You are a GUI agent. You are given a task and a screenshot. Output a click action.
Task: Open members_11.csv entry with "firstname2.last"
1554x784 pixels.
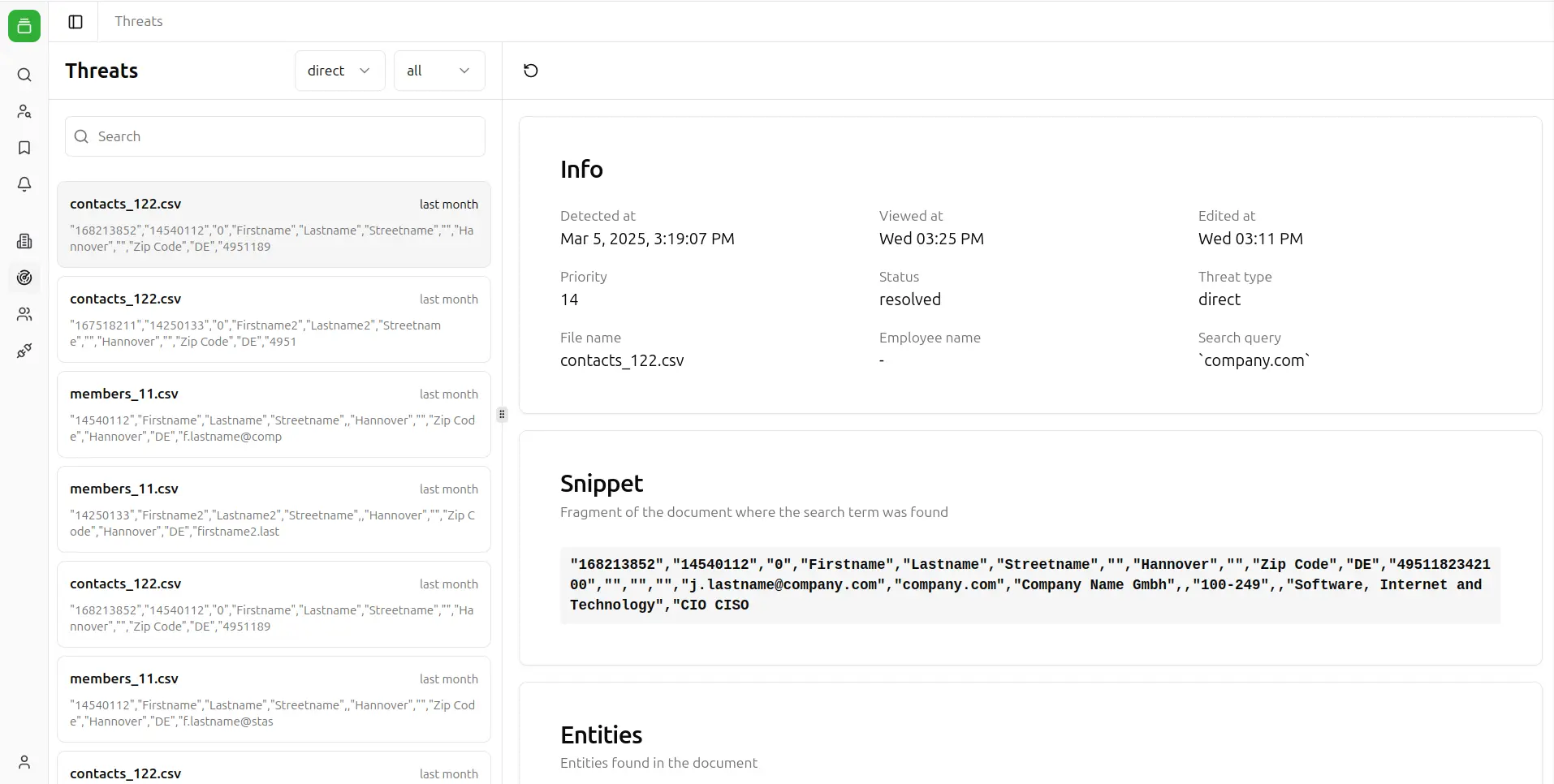(274, 510)
